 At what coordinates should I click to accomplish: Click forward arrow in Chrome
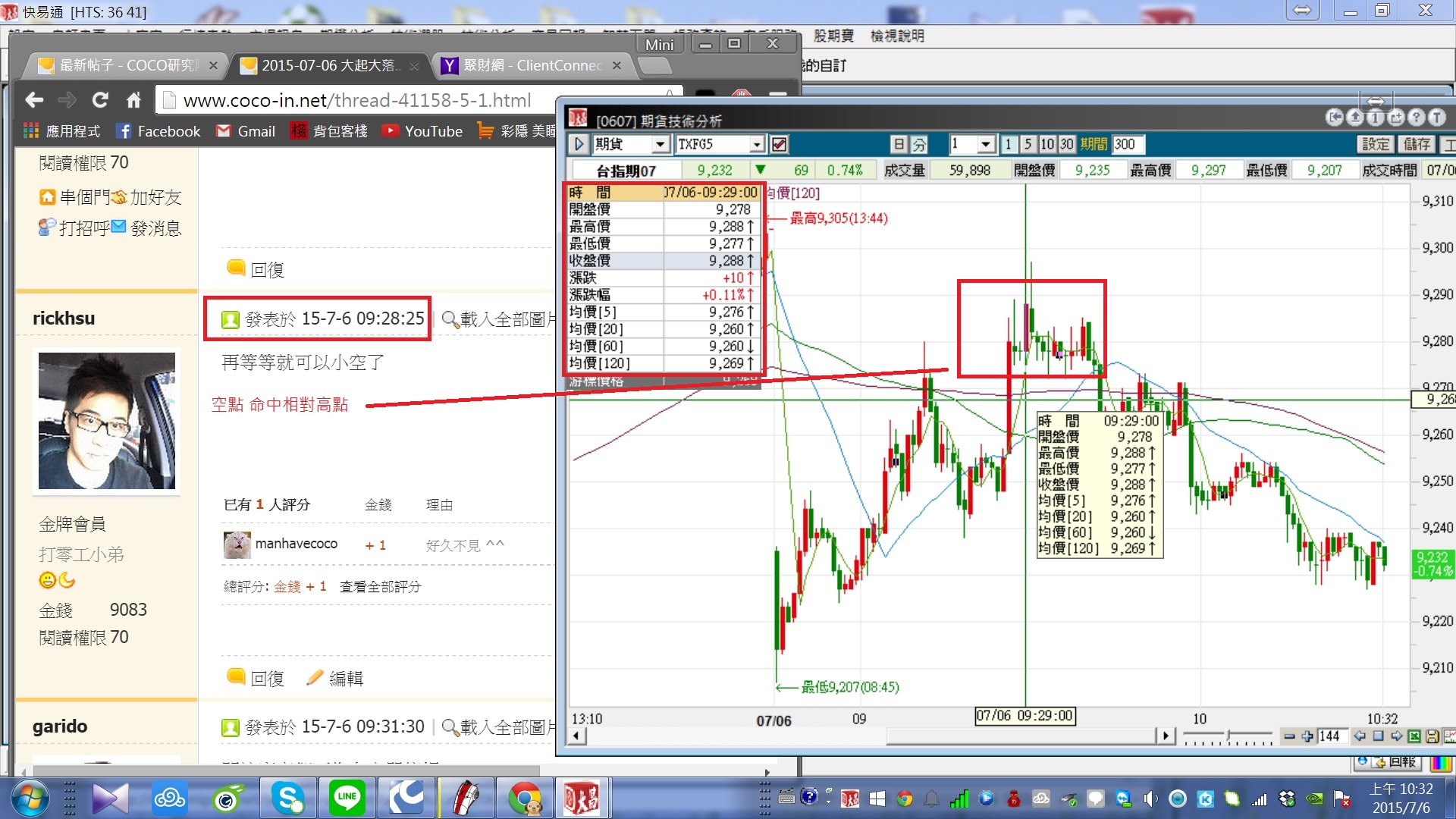[x=67, y=100]
